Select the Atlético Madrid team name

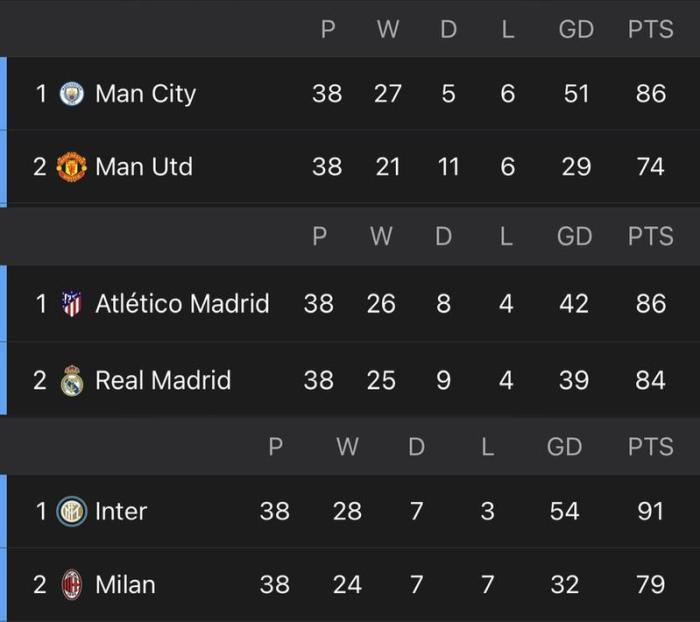[x=182, y=303]
